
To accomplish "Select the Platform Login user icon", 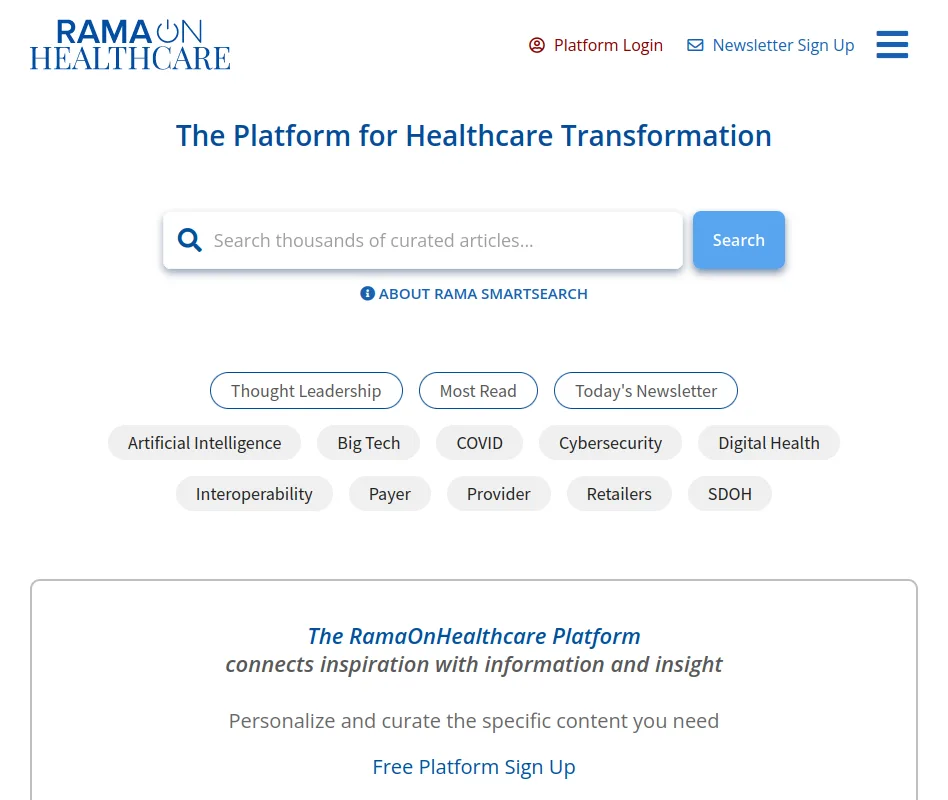I will (536, 45).
